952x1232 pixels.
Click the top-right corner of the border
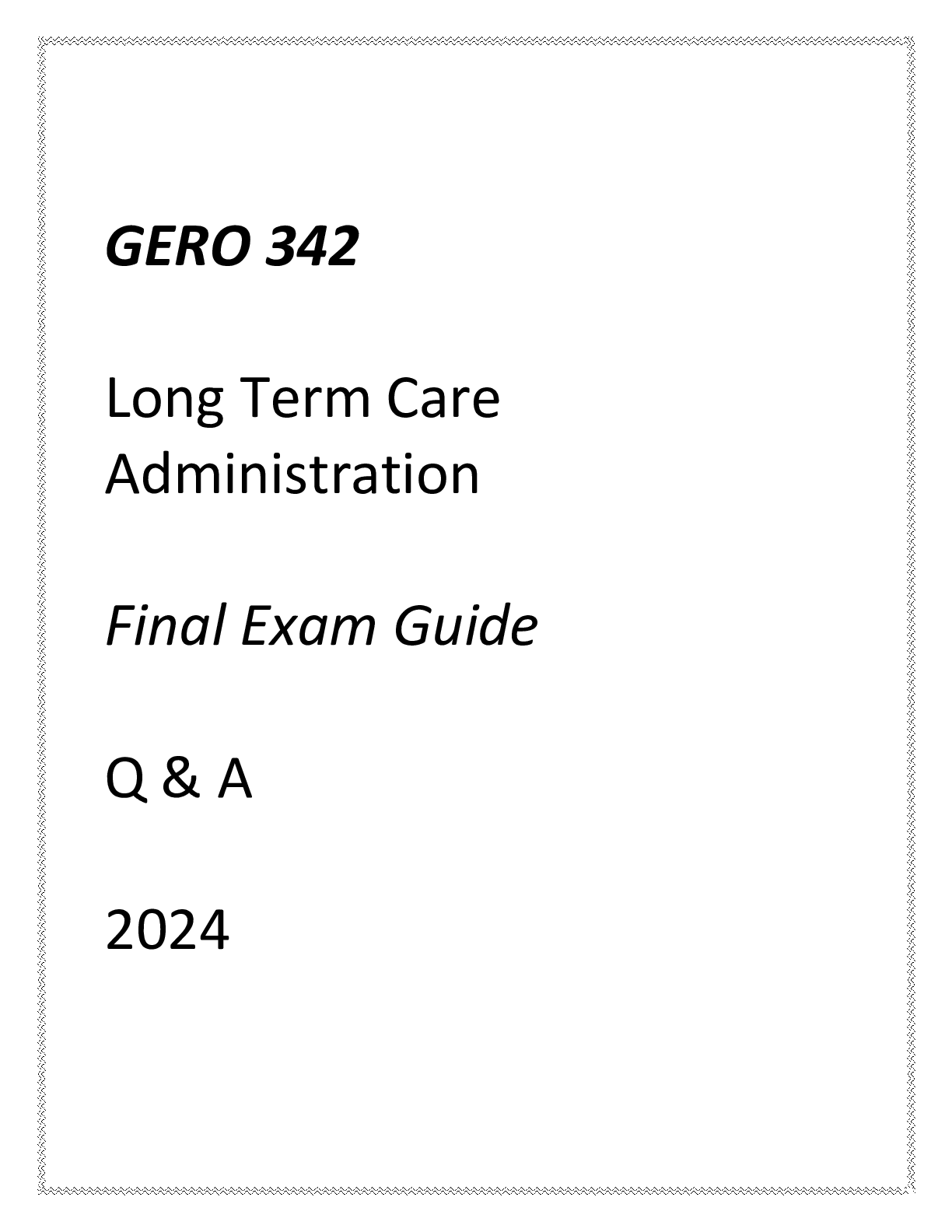[912, 40]
